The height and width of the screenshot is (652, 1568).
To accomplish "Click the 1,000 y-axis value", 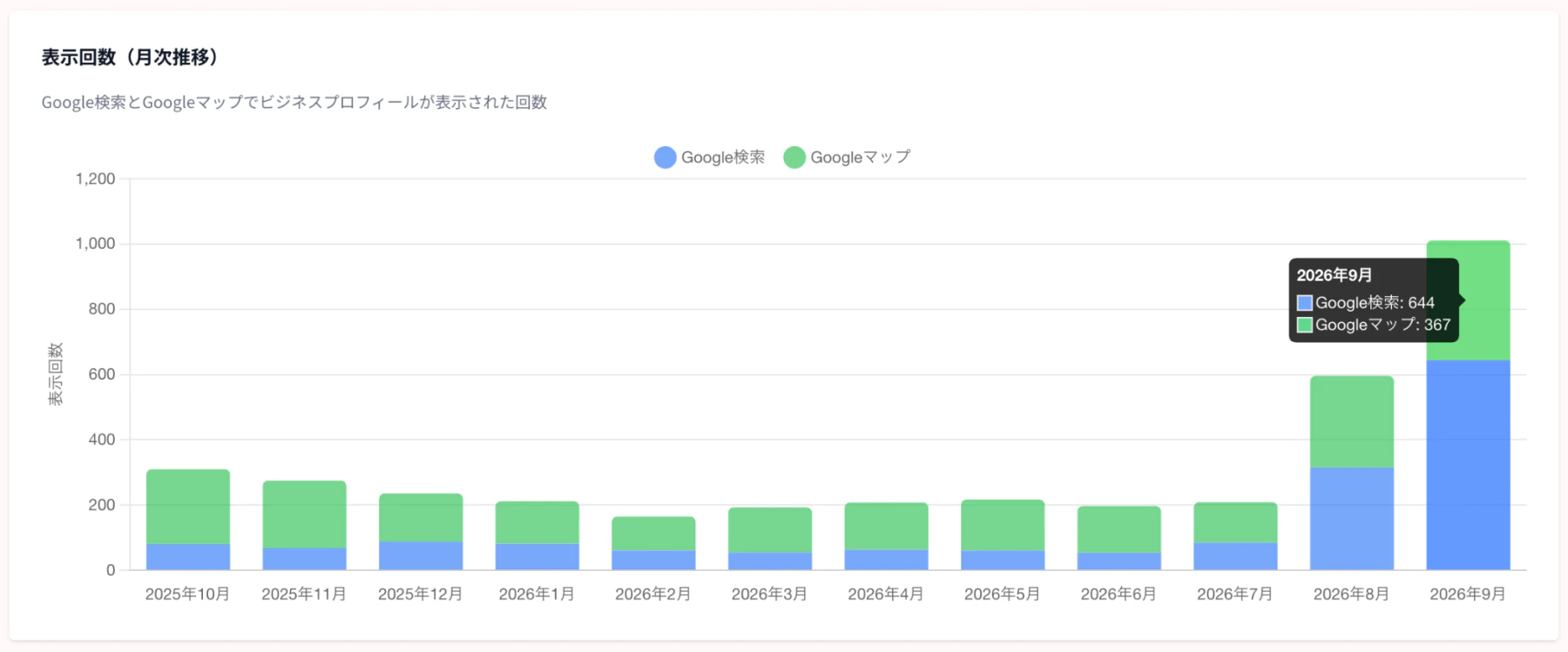I will 96,244.
